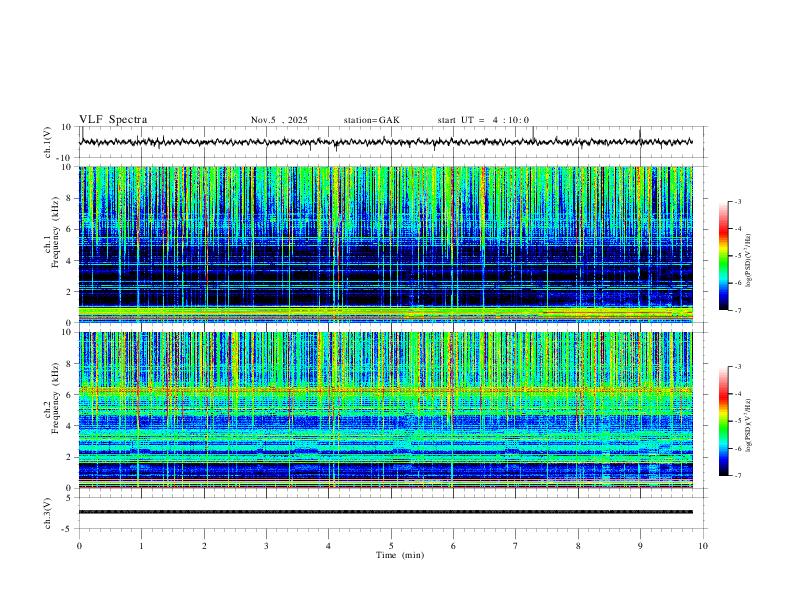Image resolution: width=792 pixels, height=612 pixels.
Task: Click the "5" tick on the time axis
Action: [x=391, y=546]
